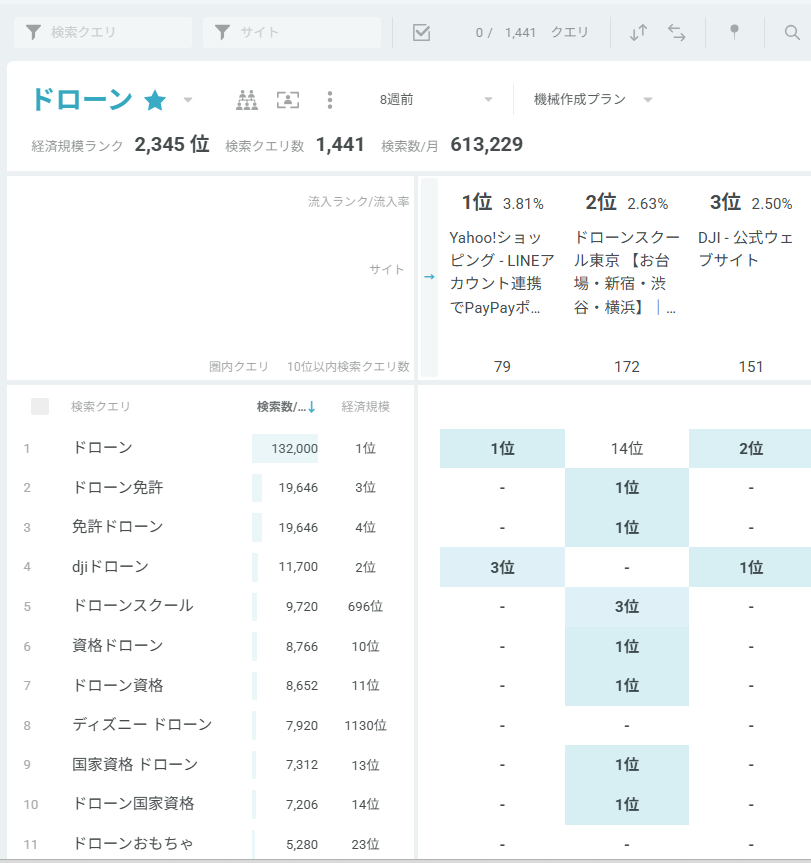Click the 2位 DJI rank cell for ドローン
The height and width of the screenshot is (863, 811).
coord(750,449)
